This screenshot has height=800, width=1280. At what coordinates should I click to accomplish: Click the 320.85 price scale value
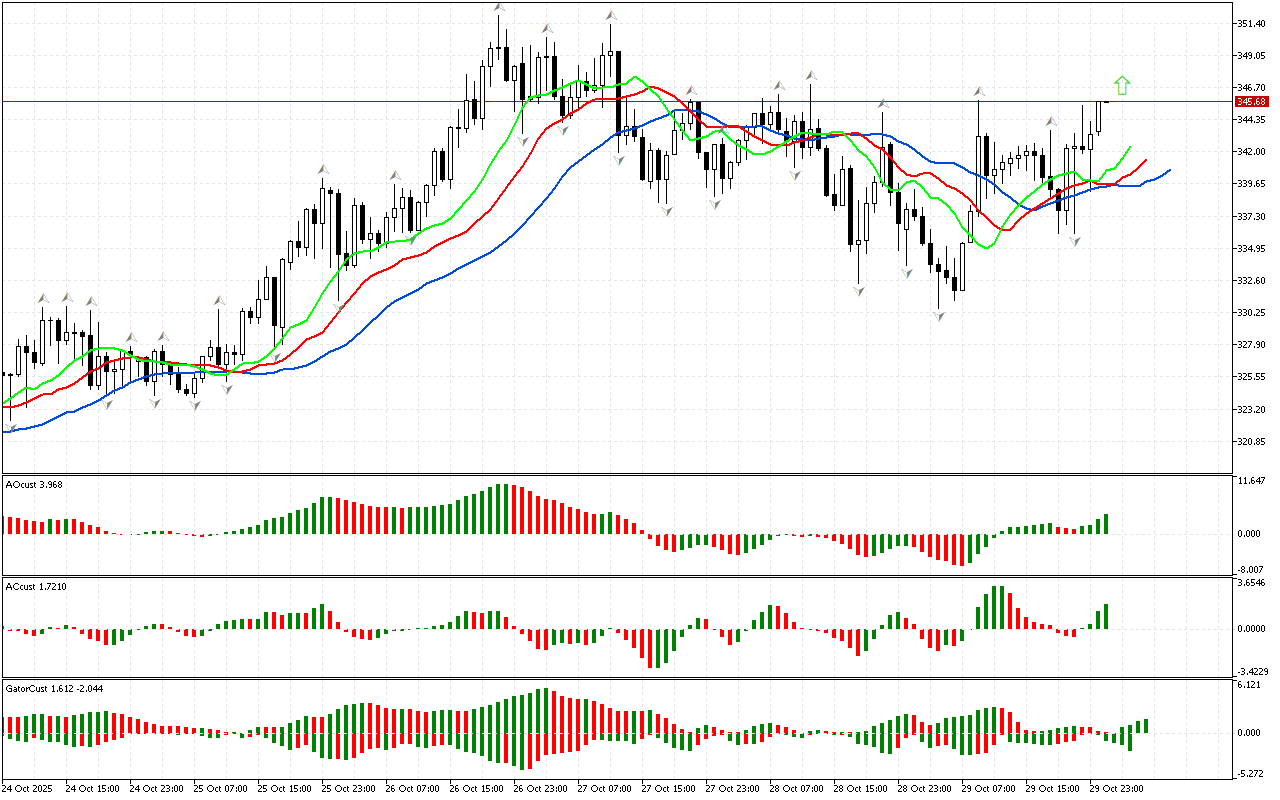pos(1251,441)
